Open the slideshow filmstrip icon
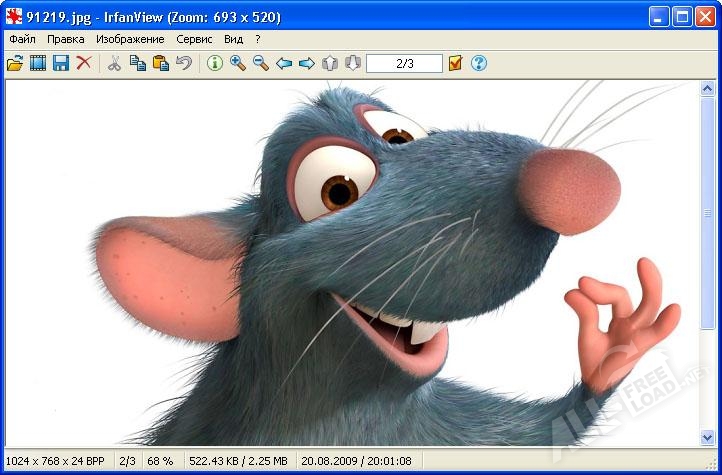Screen dimensions: 722x475 click(x=38, y=63)
